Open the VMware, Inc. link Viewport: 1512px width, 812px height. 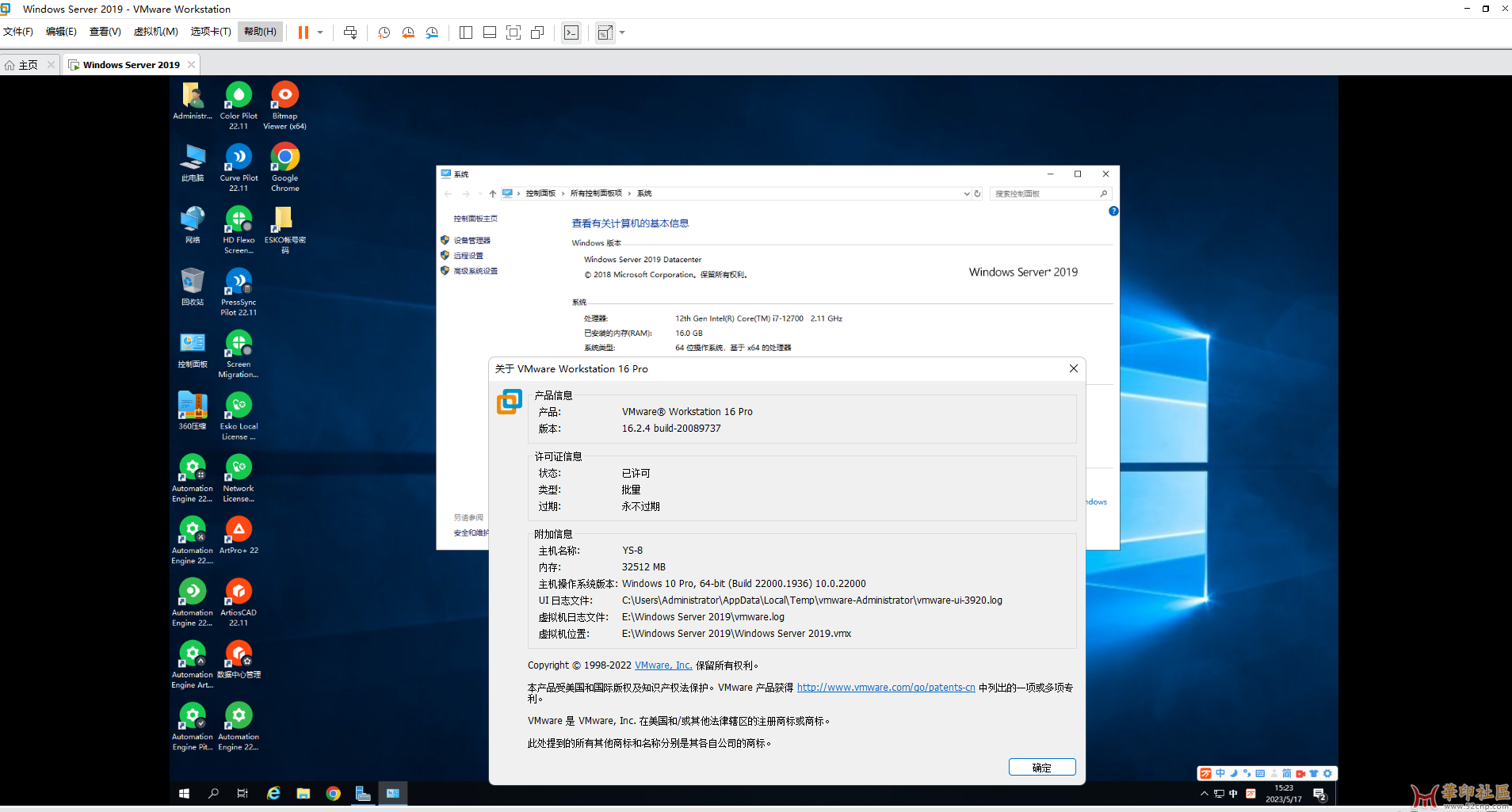point(663,665)
